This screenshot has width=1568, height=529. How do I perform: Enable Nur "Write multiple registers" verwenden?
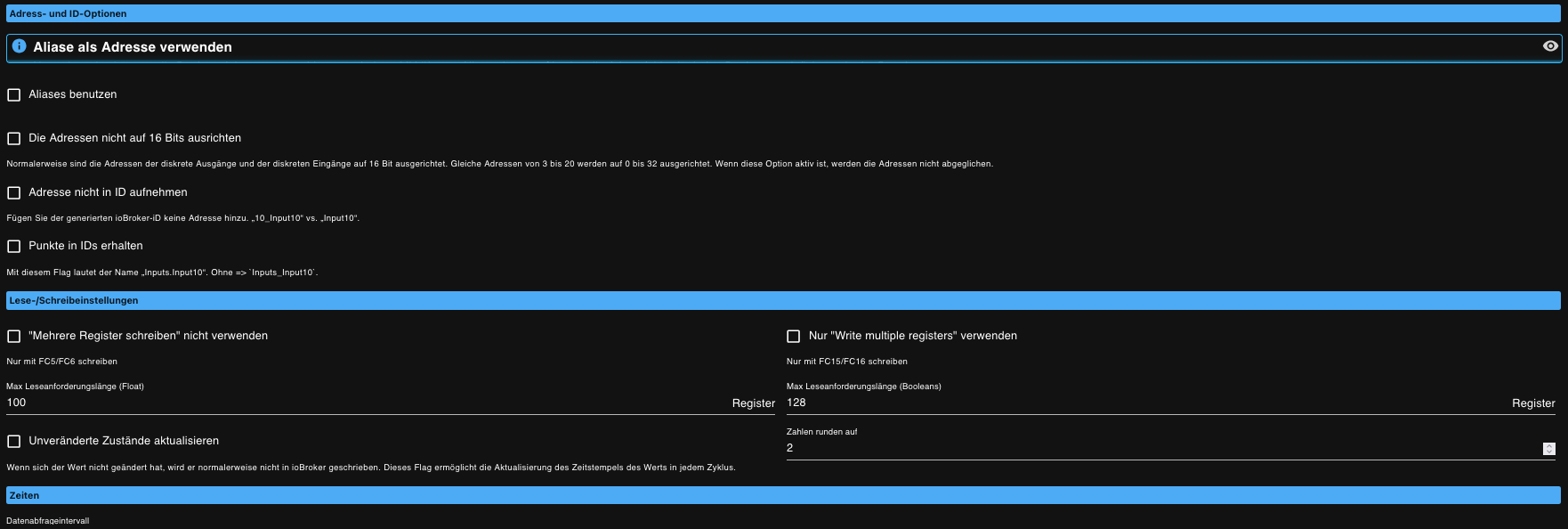coord(794,337)
